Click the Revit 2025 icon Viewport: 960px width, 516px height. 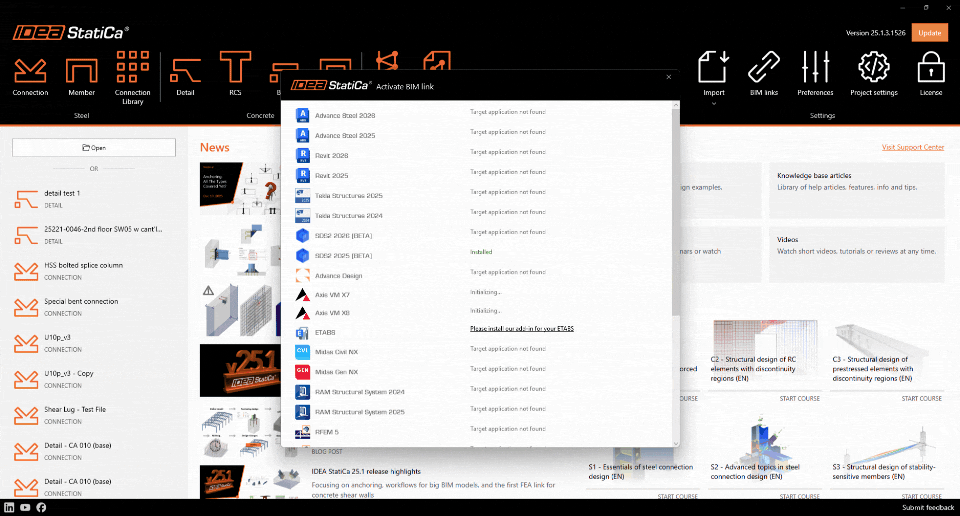tap(302, 175)
